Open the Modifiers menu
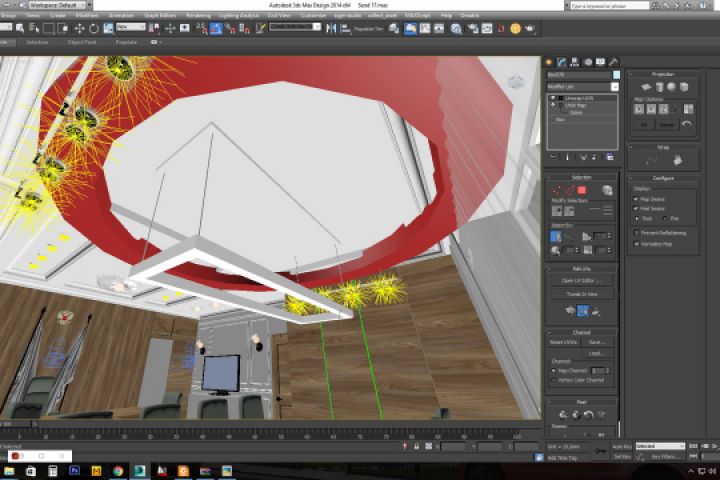Screen dimensions: 720x480 tap(87, 16)
